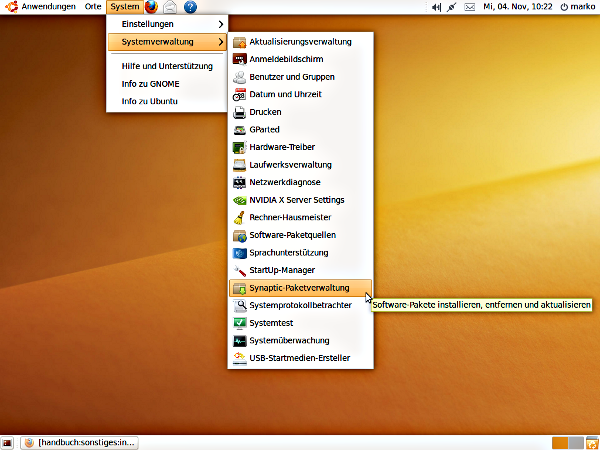Open Aktualisierungsverwaltung entry
The width and height of the screenshot is (600, 450).
(300, 42)
